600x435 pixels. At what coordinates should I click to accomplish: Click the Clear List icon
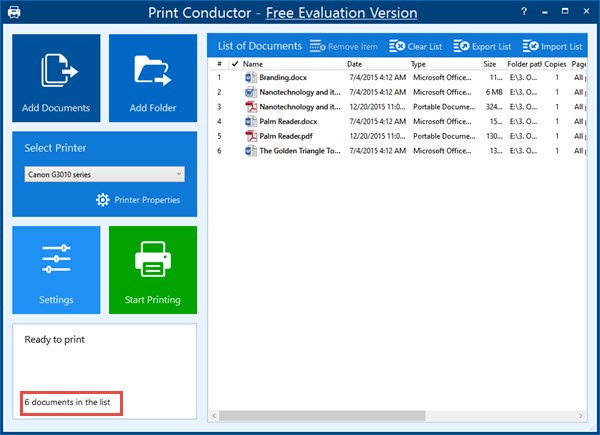tap(397, 46)
